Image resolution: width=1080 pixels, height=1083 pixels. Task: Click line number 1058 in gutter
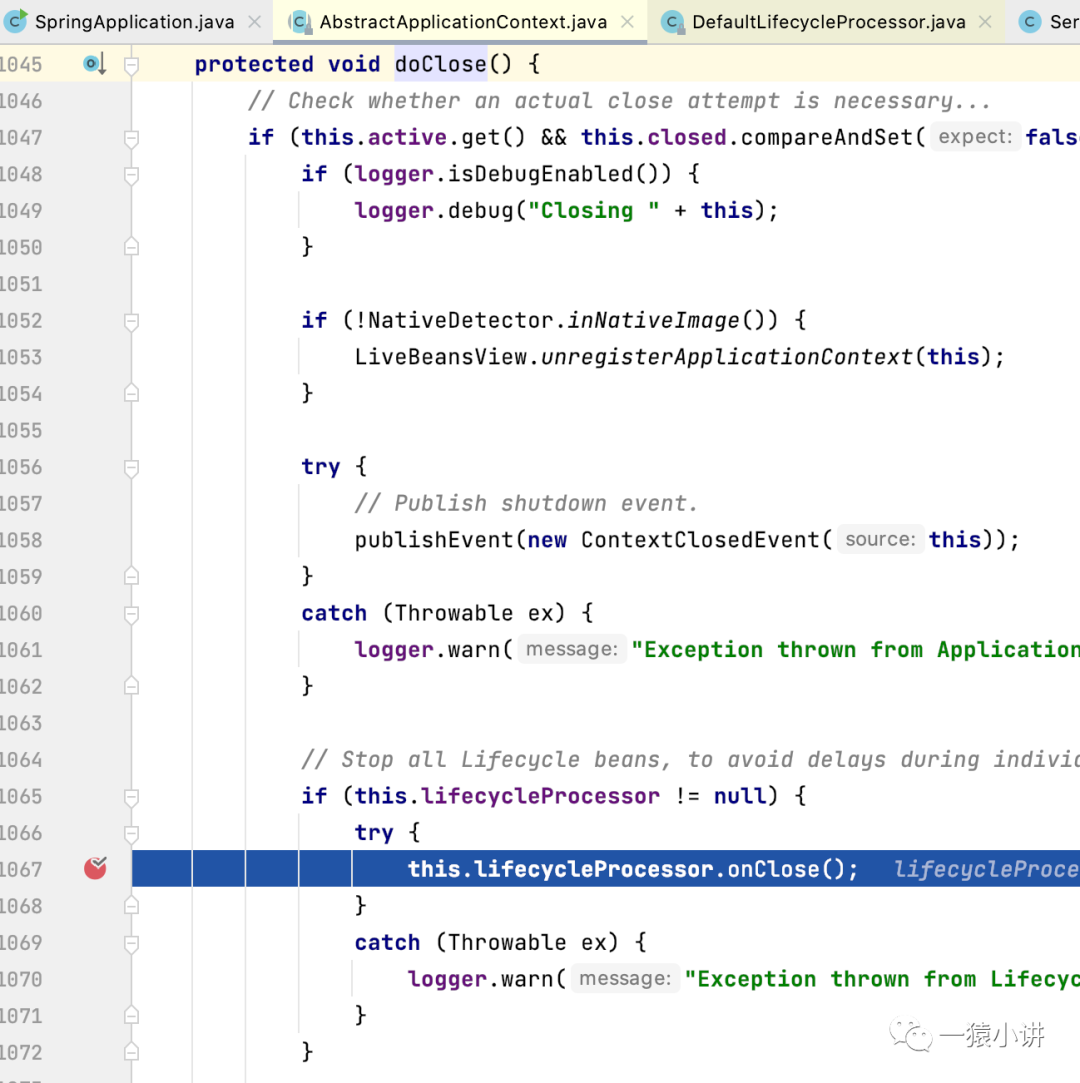coord(21,541)
